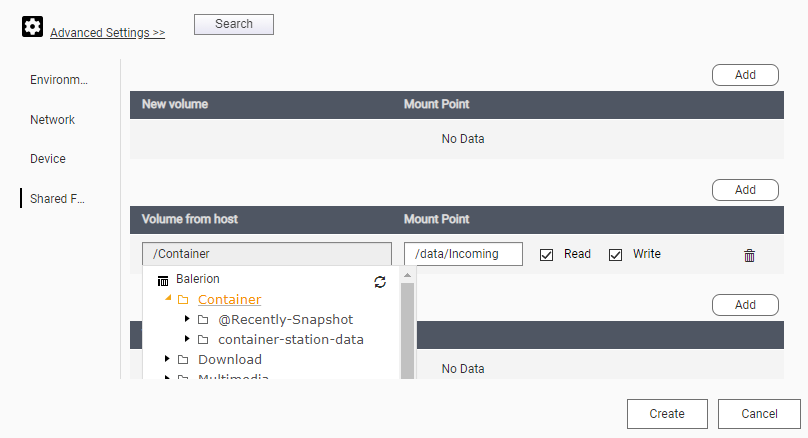This screenshot has height=438, width=808.
Task: Click the Container folder icon
Action: pyautogui.click(x=183, y=300)
